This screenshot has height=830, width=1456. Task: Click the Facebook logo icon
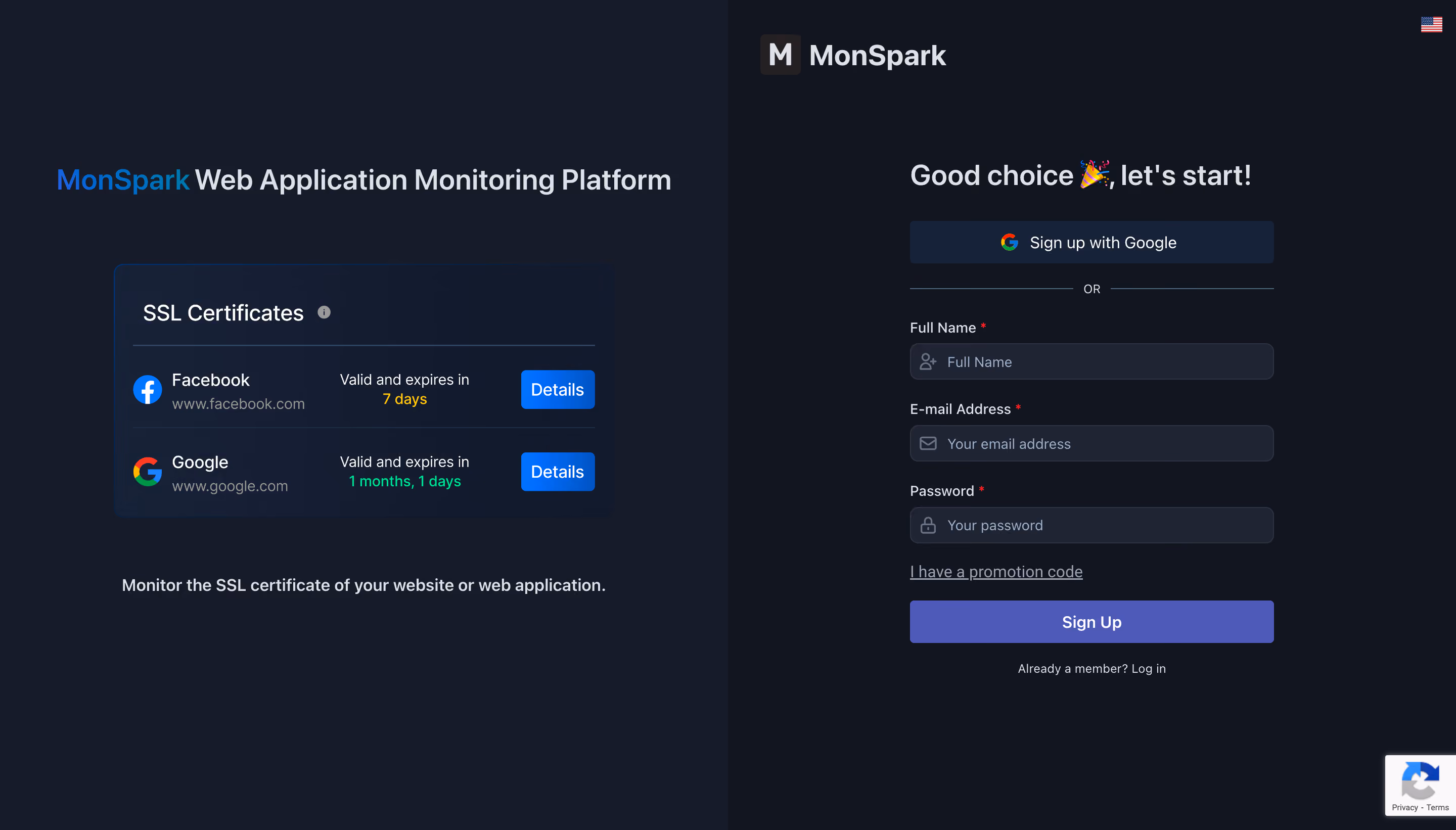coord(147,390)
